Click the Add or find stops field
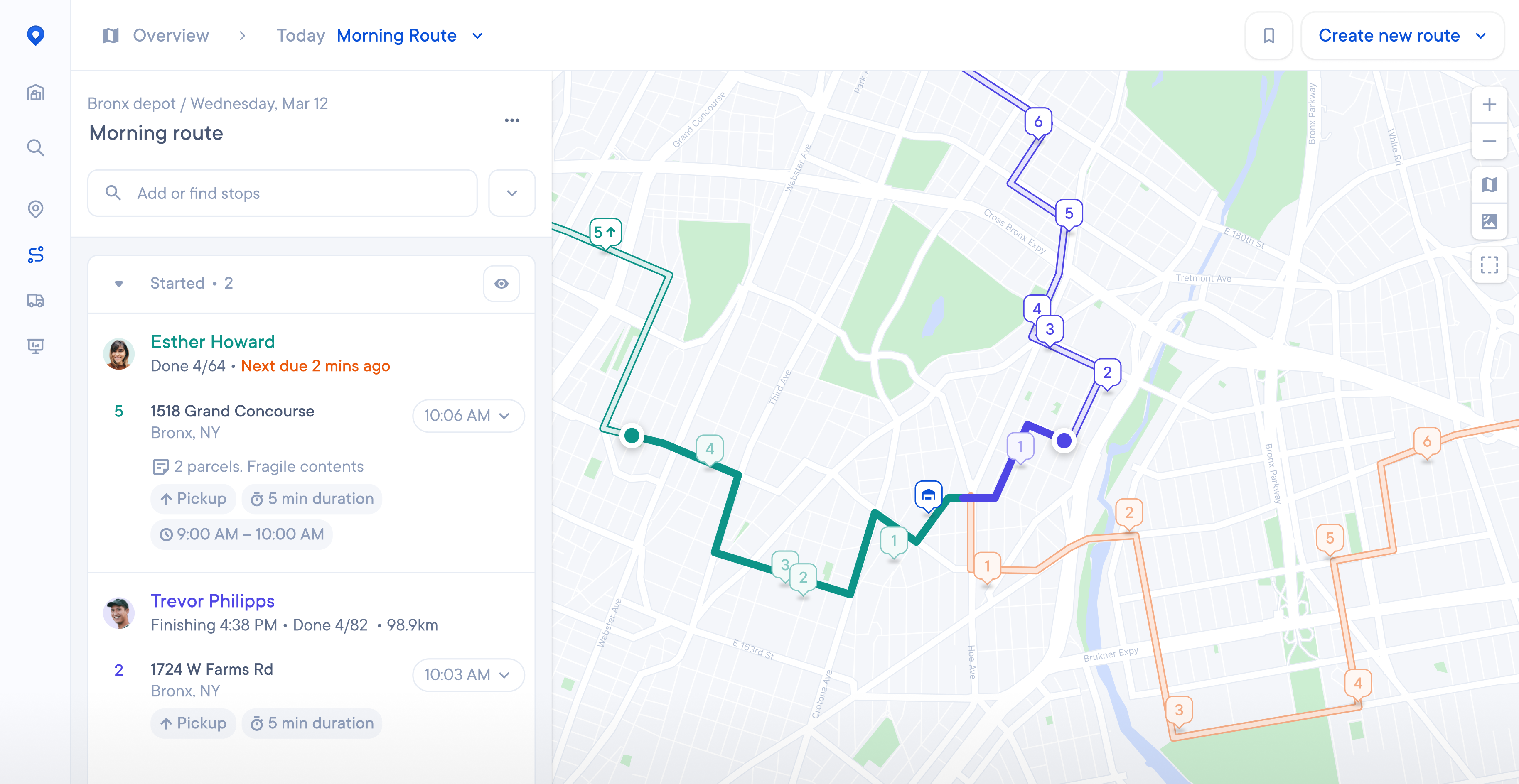 coord(282,194)
